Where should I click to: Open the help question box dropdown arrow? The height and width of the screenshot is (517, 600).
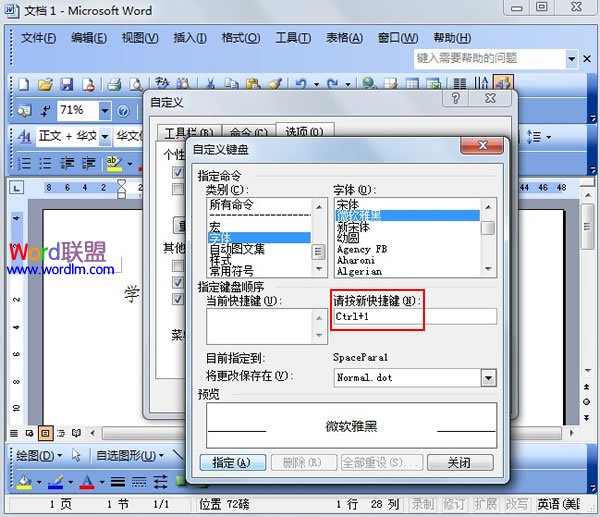tap(571, 59)
